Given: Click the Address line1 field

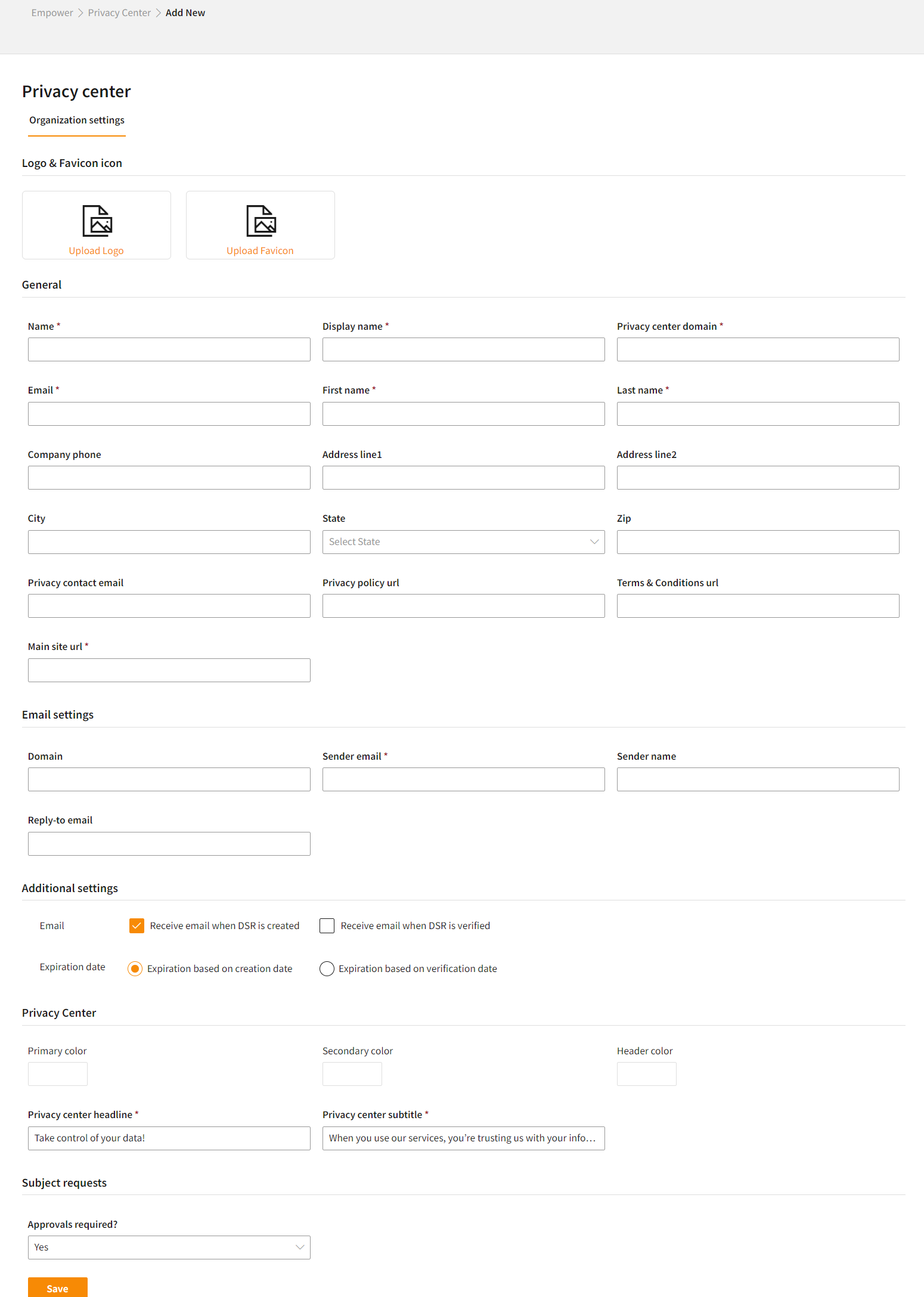Looking at the screenshot, I should coord(463,478).
